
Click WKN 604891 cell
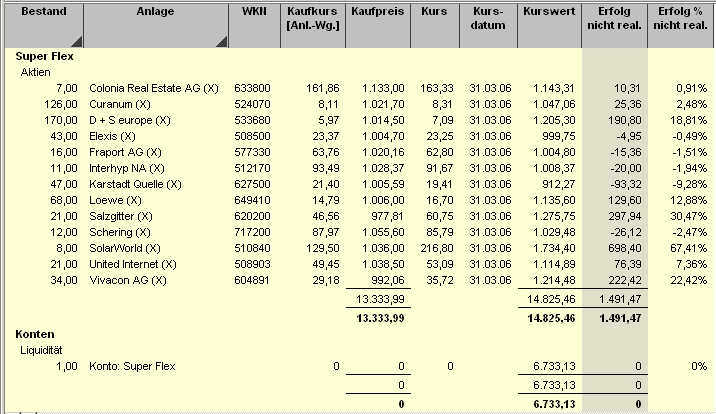point(252,280)
